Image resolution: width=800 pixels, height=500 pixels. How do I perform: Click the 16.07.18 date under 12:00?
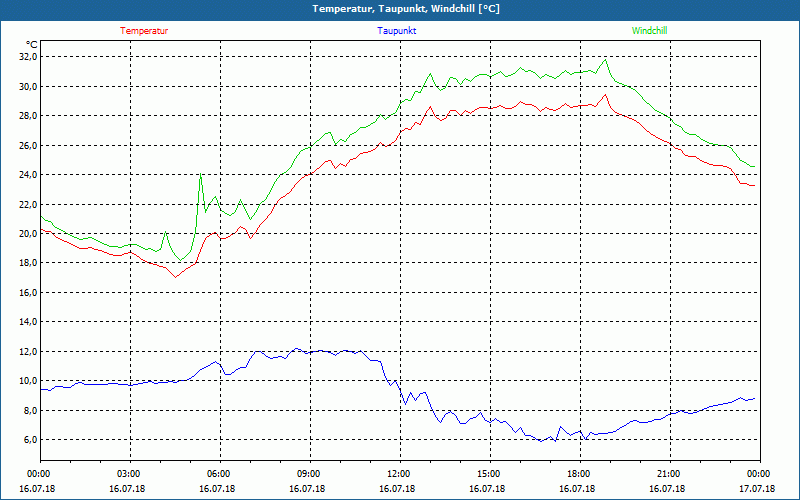pos(397,489)
